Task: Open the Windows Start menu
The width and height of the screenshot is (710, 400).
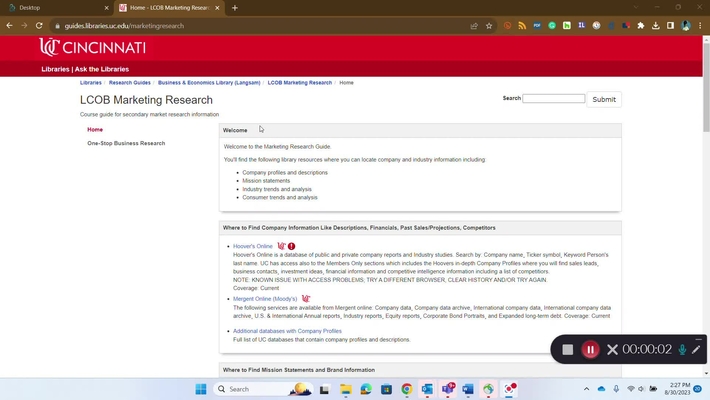Action: tap(200, 389)
